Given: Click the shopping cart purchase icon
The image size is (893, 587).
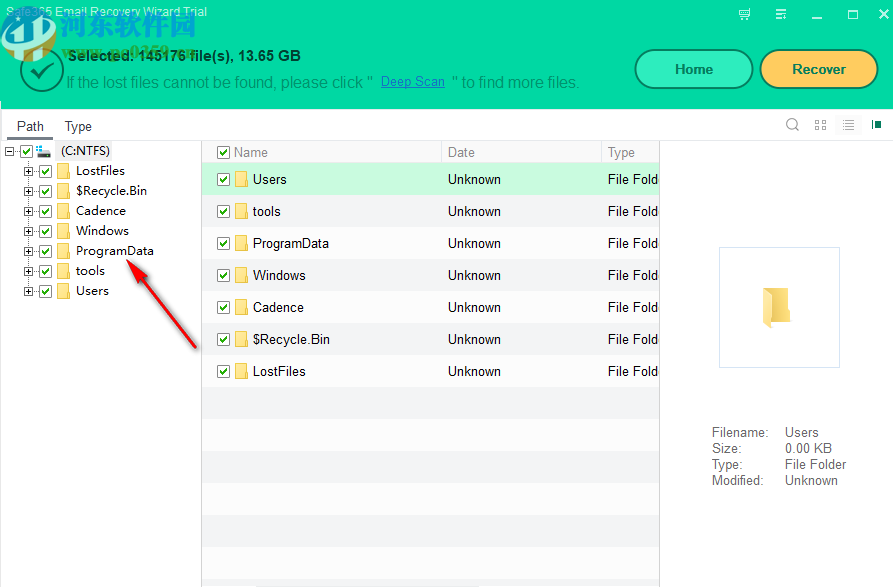Looking at the screenshot, I should (744, 15).
